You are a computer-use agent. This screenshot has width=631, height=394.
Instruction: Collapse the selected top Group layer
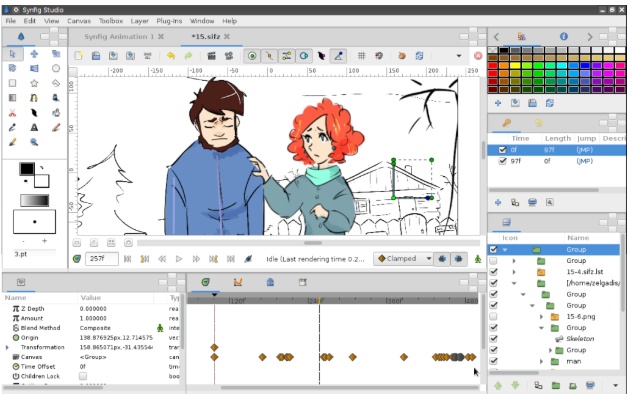pyautogui.click(x=505, y=250)
